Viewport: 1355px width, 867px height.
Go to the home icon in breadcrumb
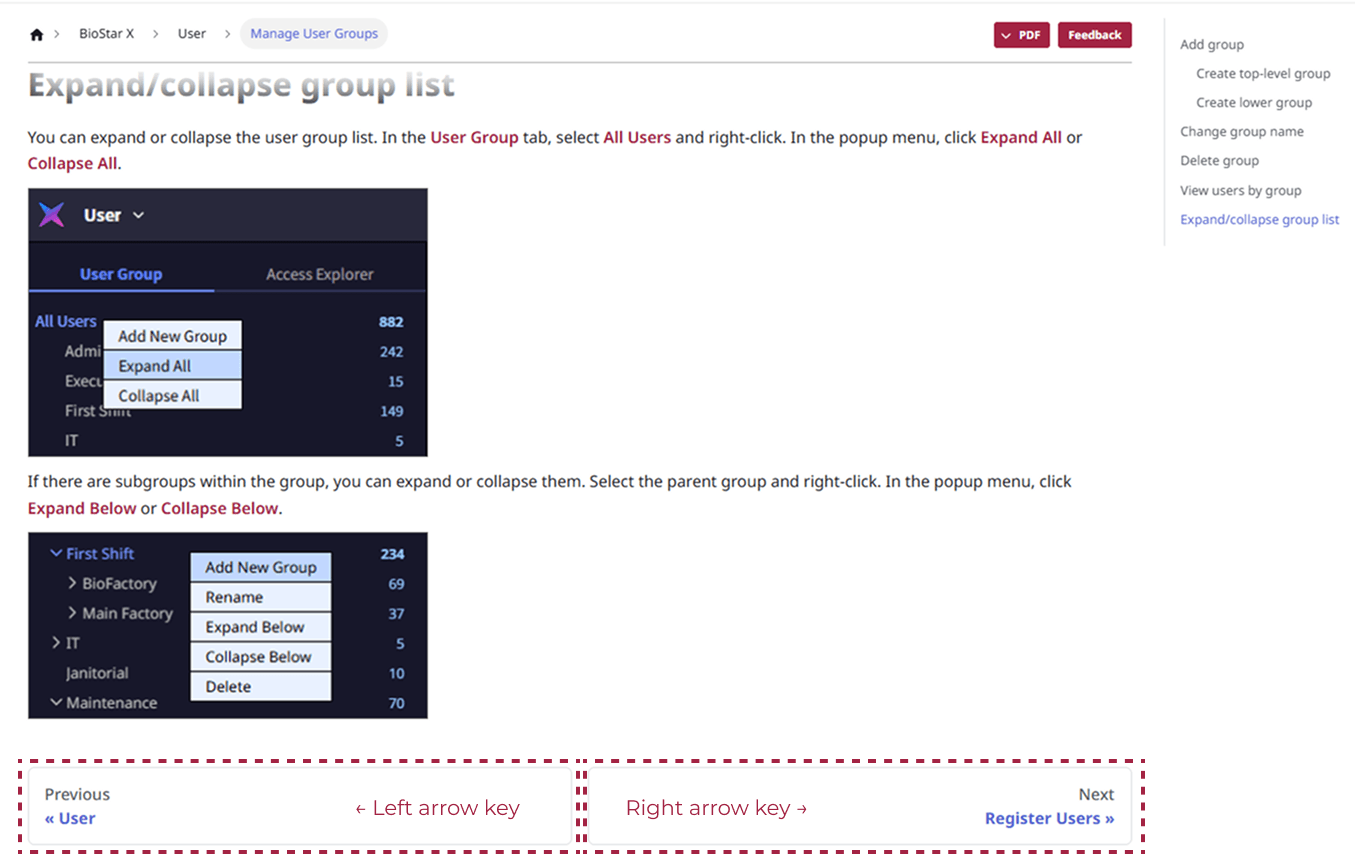[37, 34]
